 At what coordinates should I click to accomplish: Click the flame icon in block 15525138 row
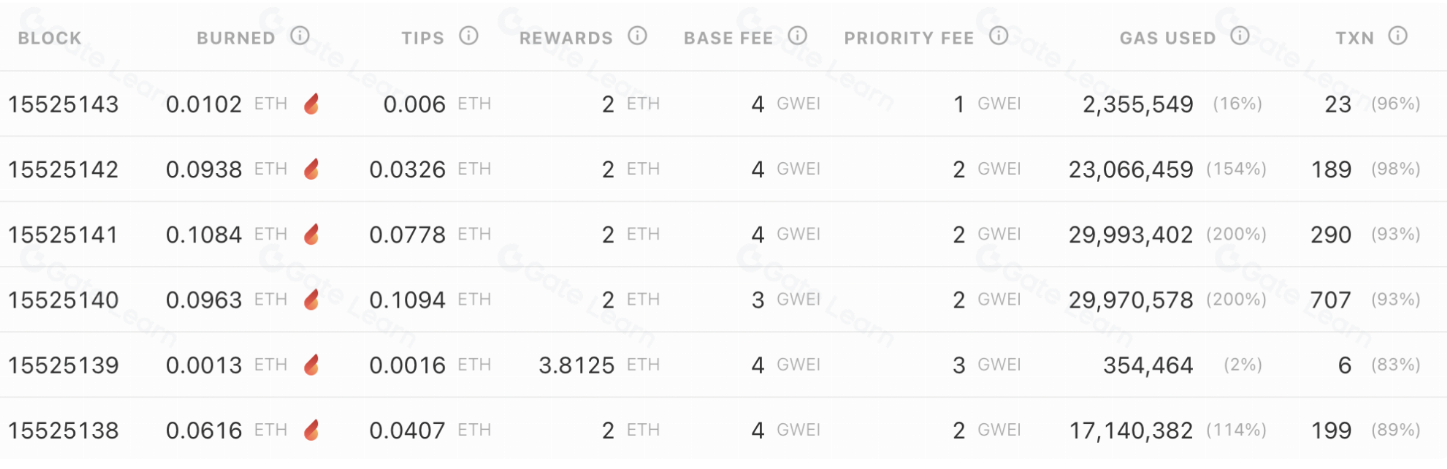tap(312, 430)
